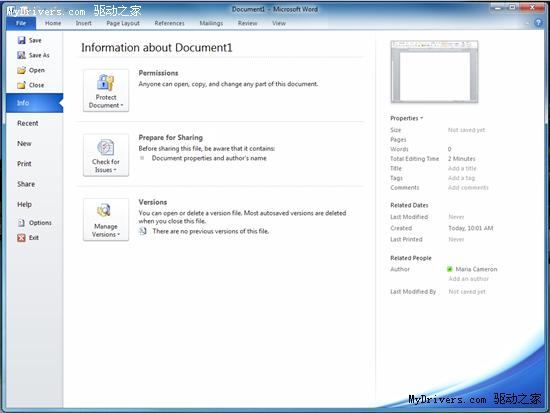Click the Versions heading
This screenshot has width=550, height=413.
coord(153,202)
